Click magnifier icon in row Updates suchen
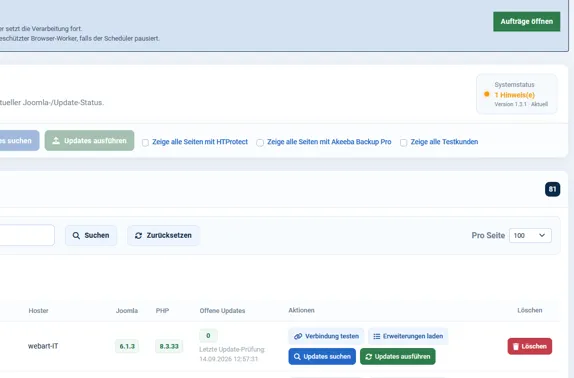 coord(297,357)
